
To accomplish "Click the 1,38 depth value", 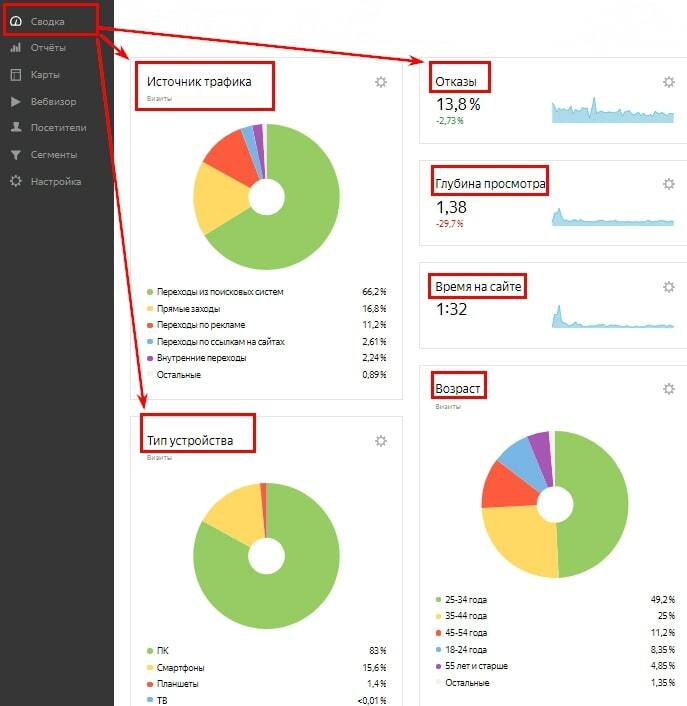I will 451,208.
